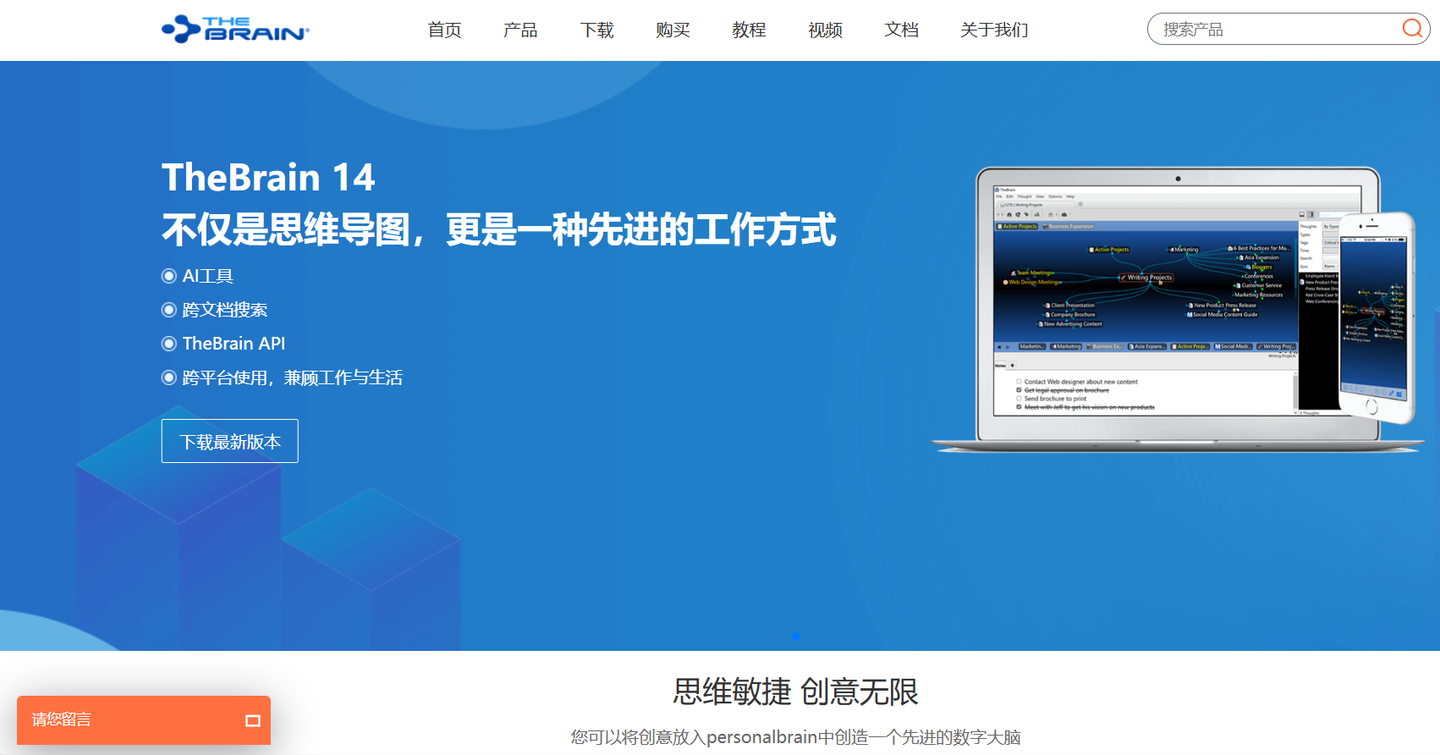This screenshot has width=1440, height=755.
Task: Click the TheBrain API bullet text
Action: [x=234, y=344]
